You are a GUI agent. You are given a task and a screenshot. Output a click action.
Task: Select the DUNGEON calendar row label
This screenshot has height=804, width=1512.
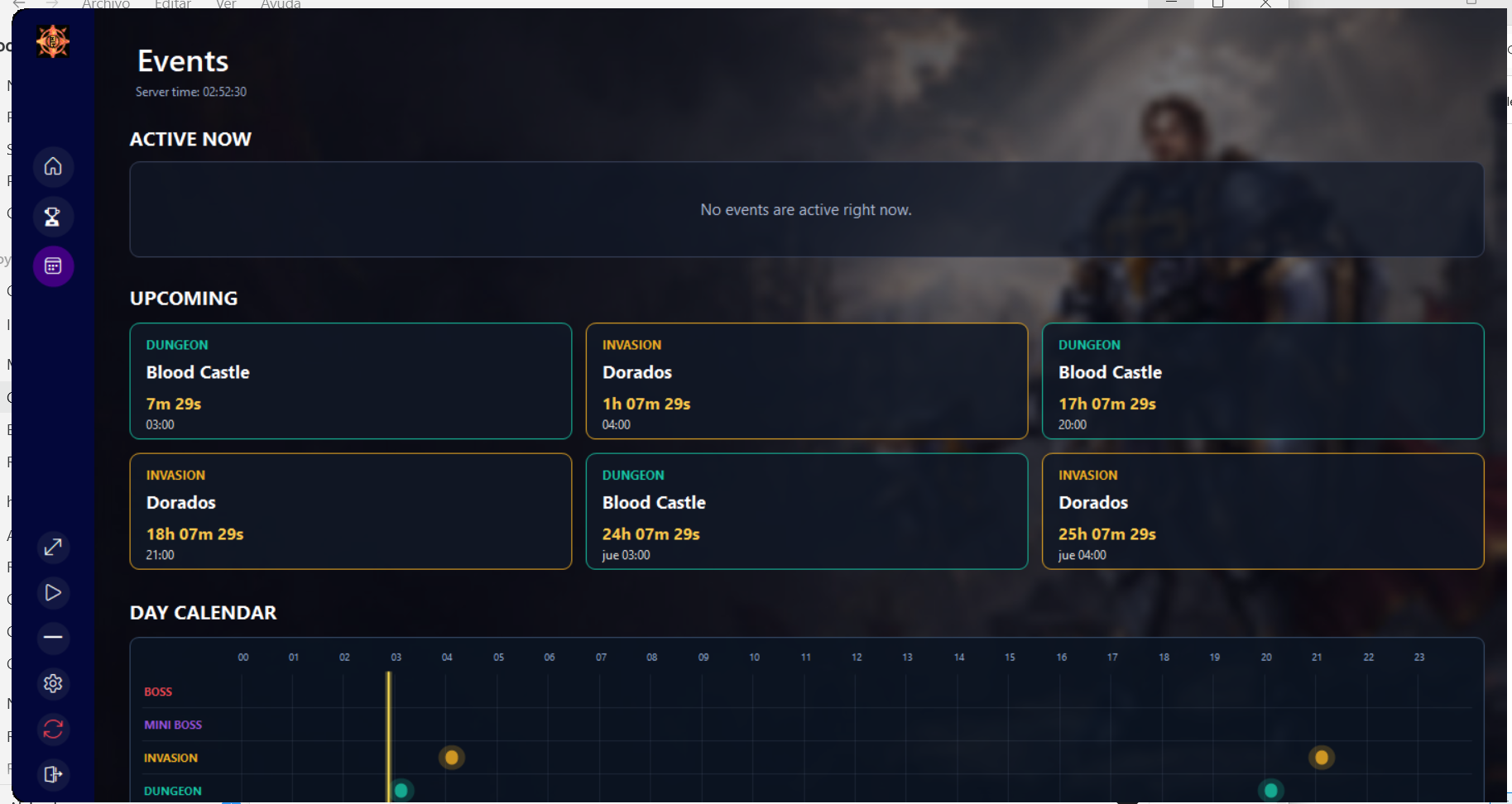(173, 791)
